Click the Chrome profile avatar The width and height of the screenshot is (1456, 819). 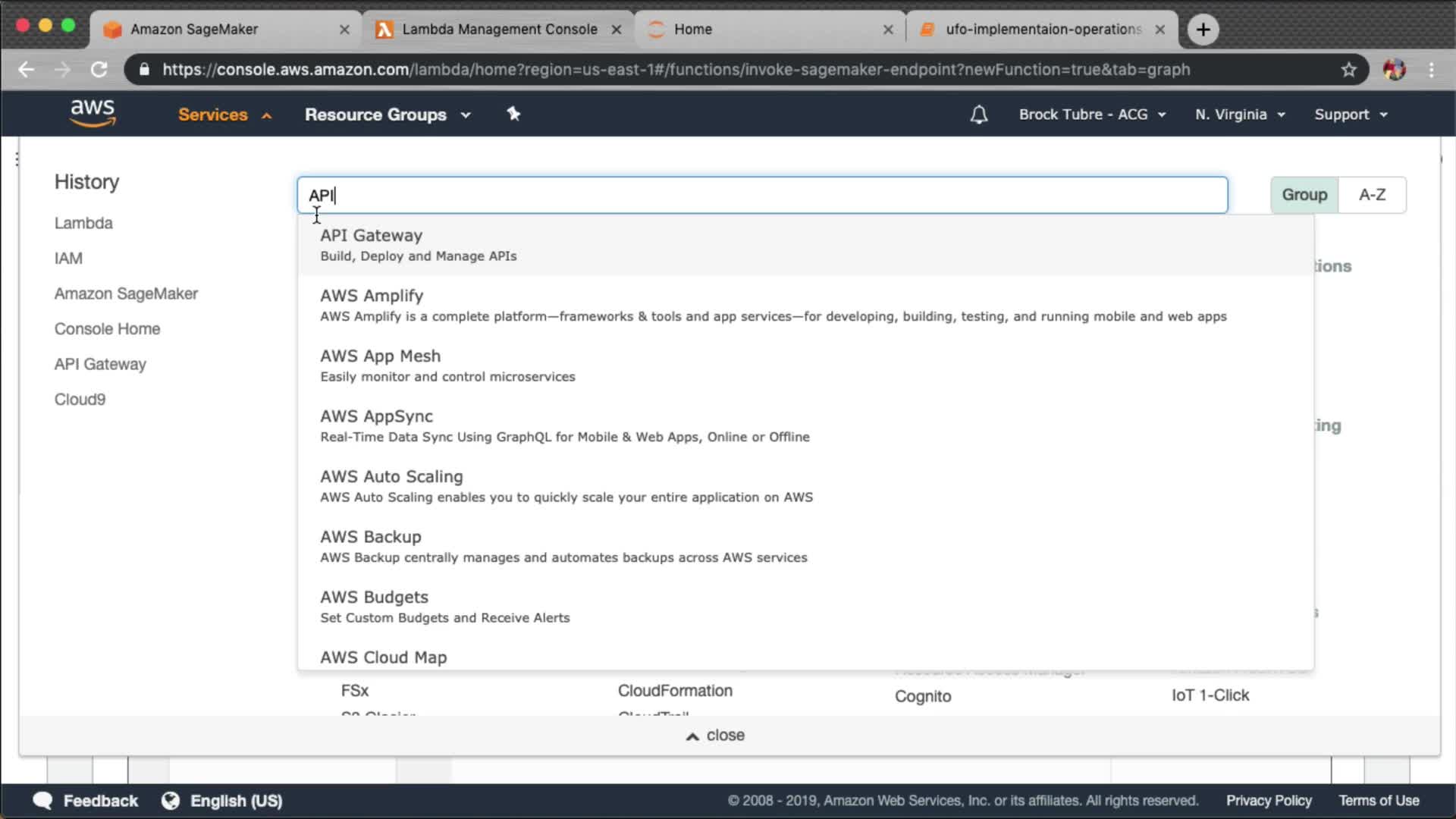click(1394, 70)
